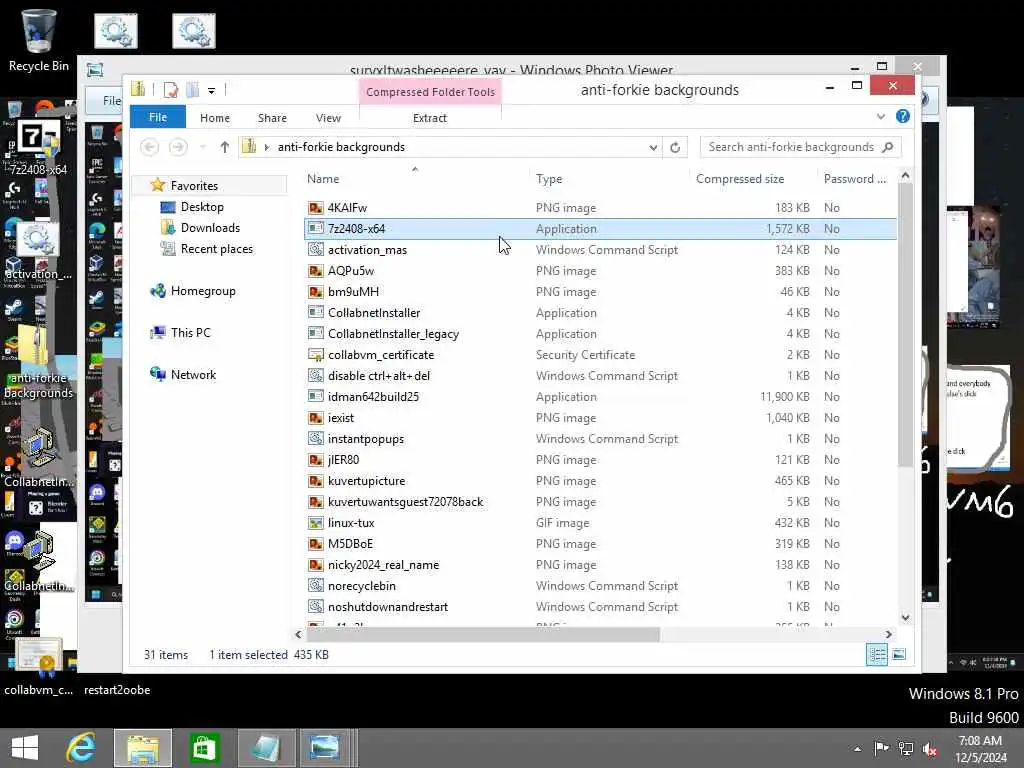The height and width of the screenshot is (768, 1024).
Task: Open the recent locations dropdown arrow
Action: 202,148
